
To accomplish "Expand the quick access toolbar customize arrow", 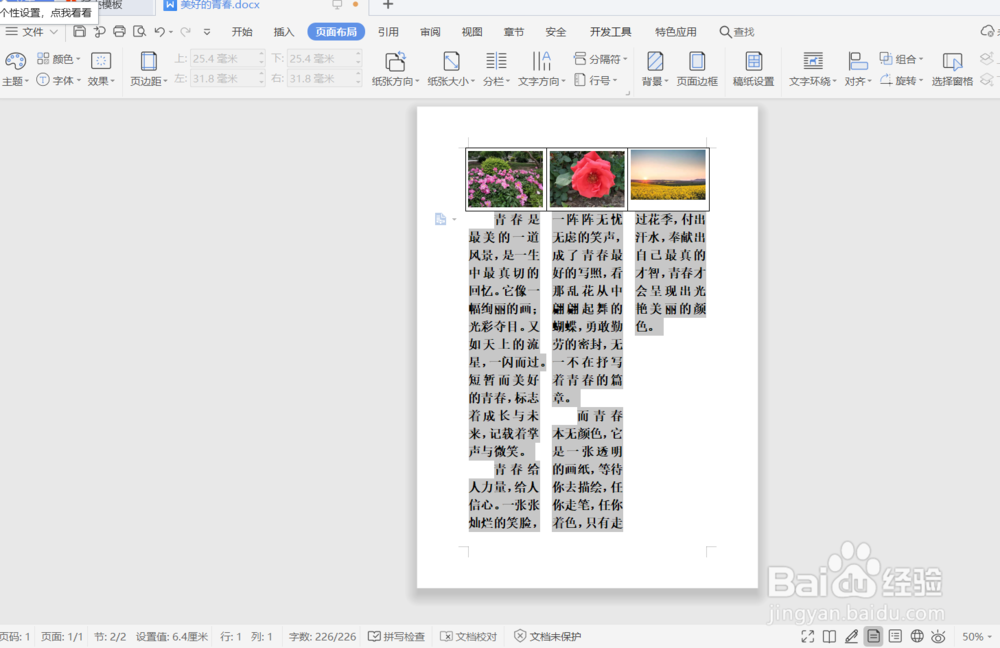I will click(x=207, y=31).
